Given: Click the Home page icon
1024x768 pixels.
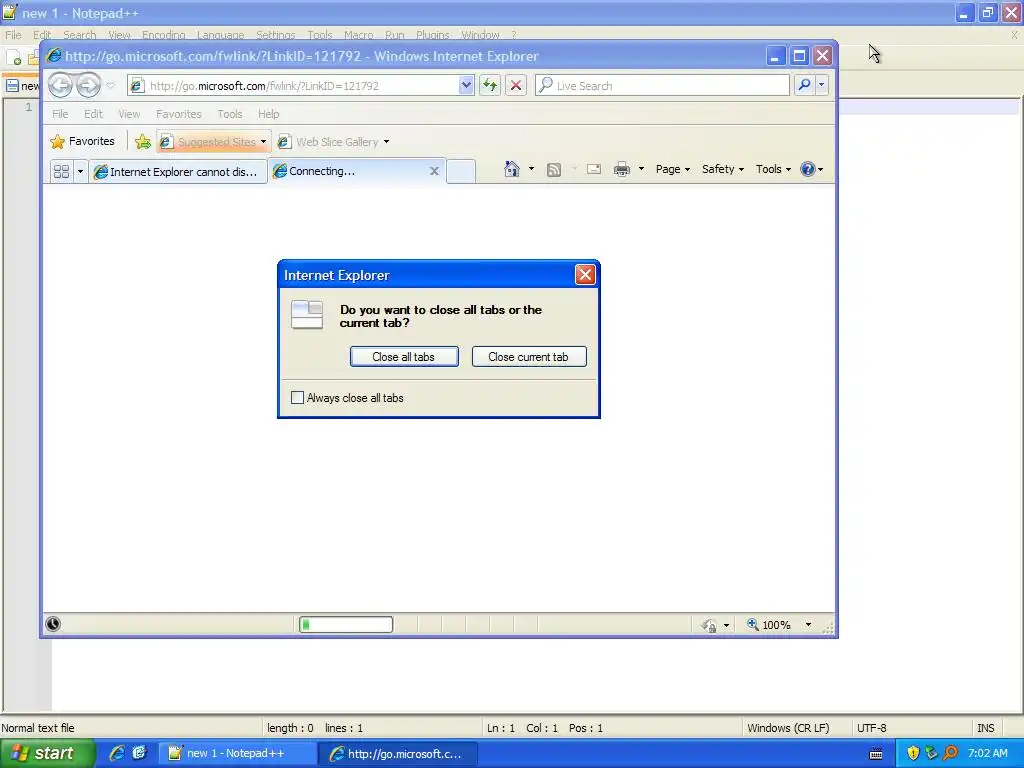Looking at the screenshot, I should click(512, 169).
